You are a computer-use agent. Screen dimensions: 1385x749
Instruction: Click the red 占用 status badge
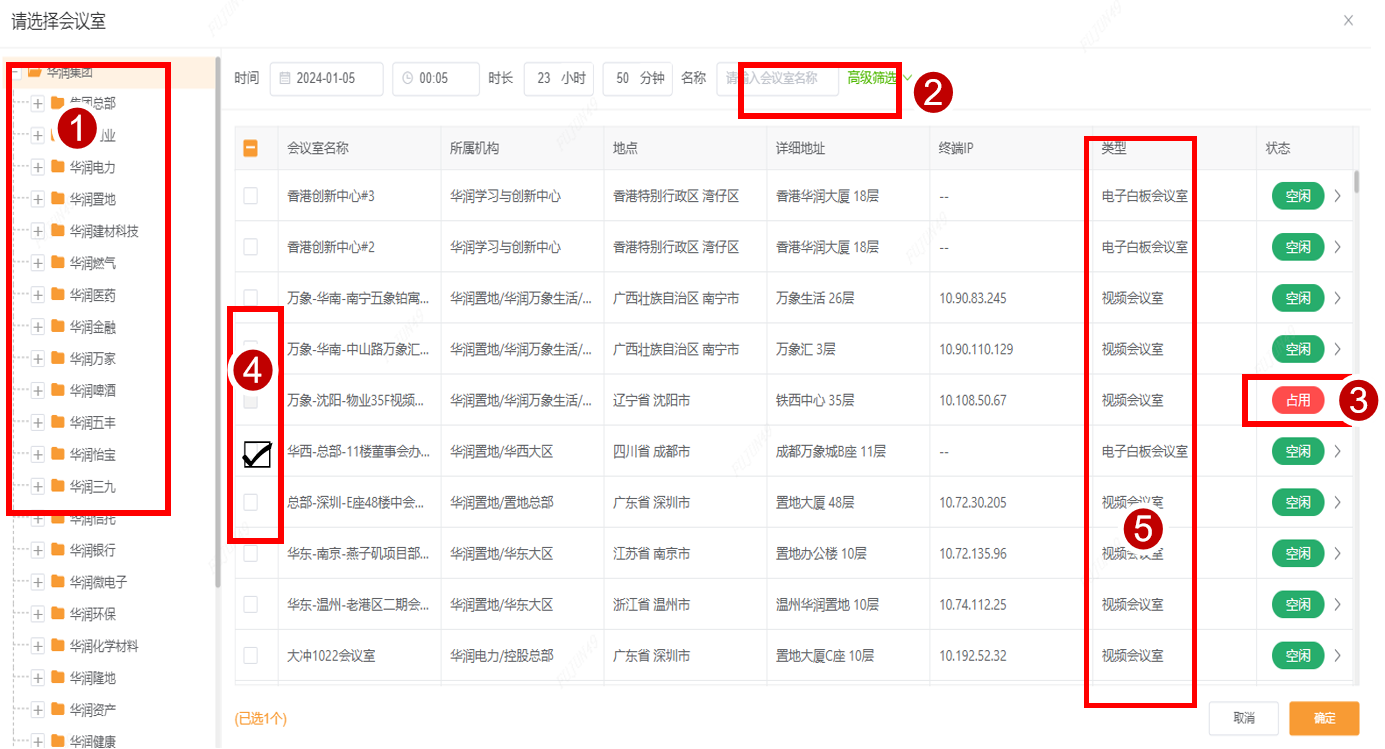(1297, 400)
